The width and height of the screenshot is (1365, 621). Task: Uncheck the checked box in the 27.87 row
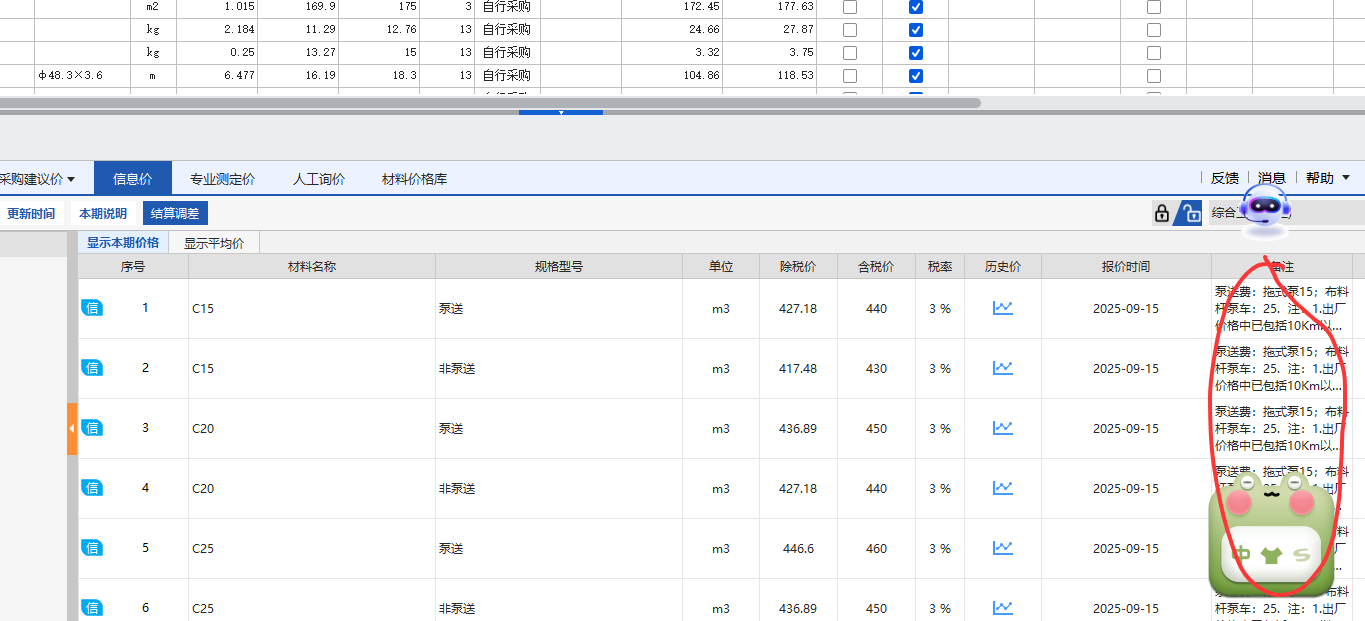(x=915, y=29)
